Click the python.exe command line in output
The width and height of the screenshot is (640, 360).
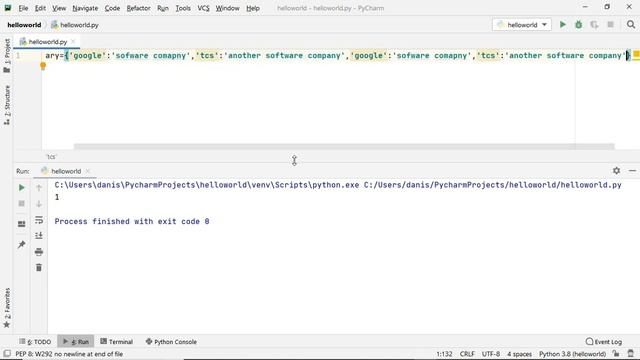pyautogui.click(x=338, y=185)
